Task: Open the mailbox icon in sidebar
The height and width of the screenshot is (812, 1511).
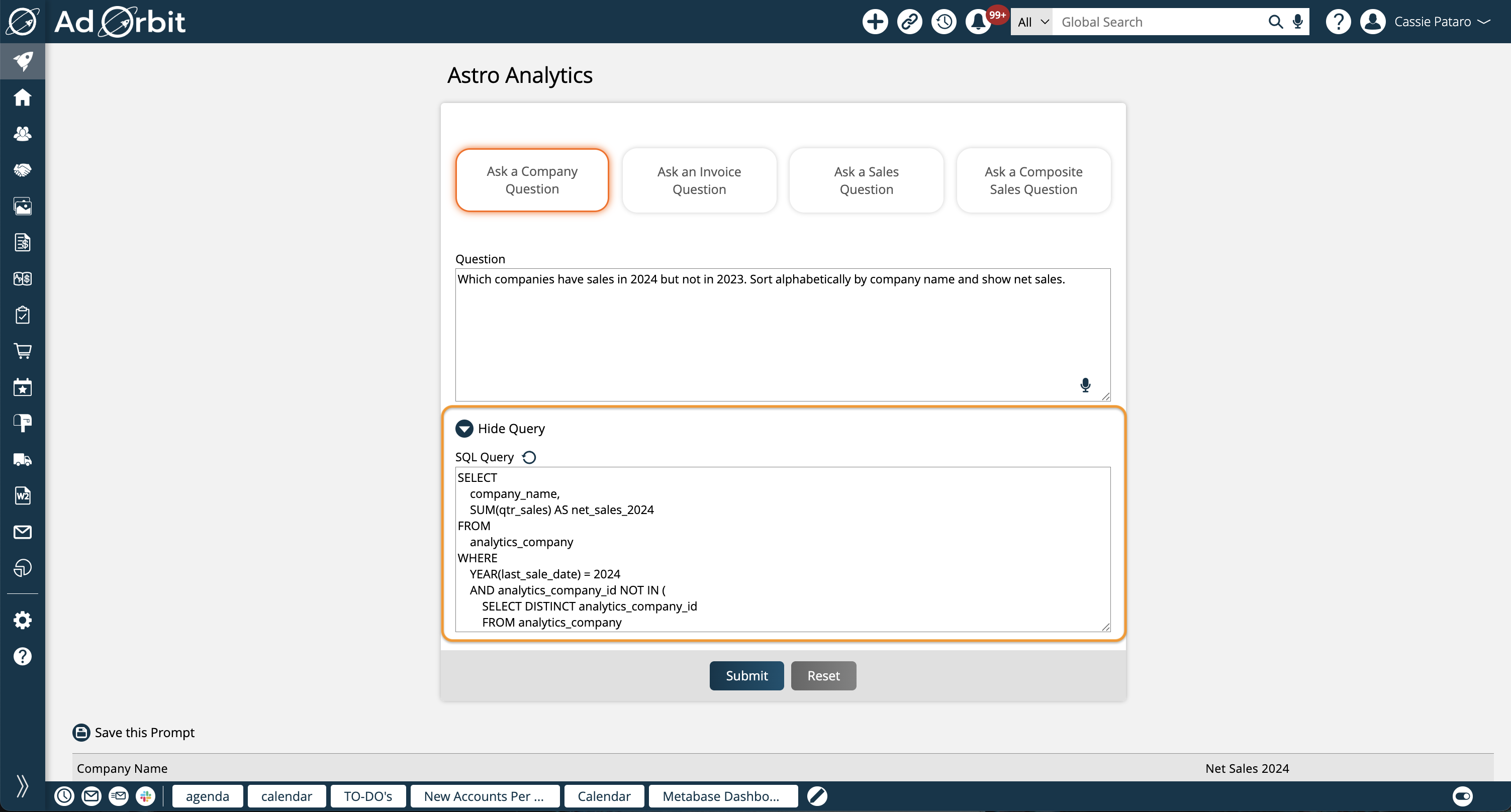Action: click(x=22, y=423)
